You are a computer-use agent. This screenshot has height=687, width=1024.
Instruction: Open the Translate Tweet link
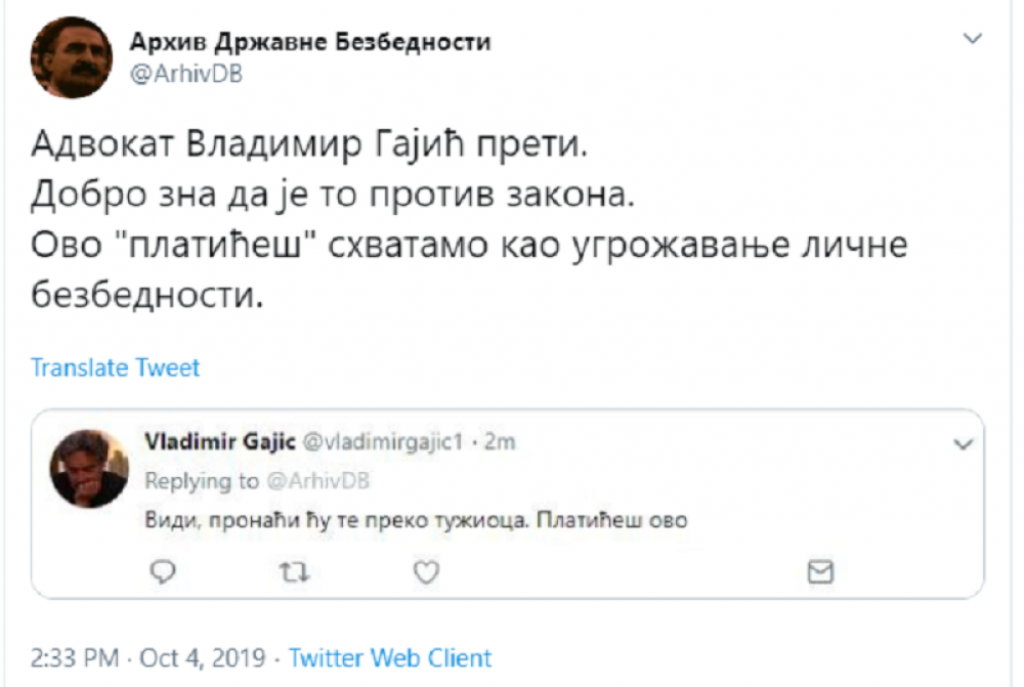[x=116, y=367]
